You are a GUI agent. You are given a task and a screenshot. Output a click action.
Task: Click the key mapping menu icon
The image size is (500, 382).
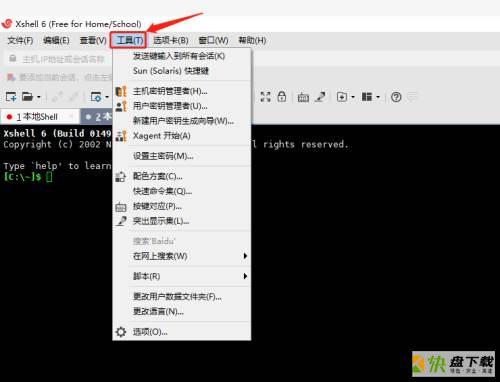pos(121,207)
